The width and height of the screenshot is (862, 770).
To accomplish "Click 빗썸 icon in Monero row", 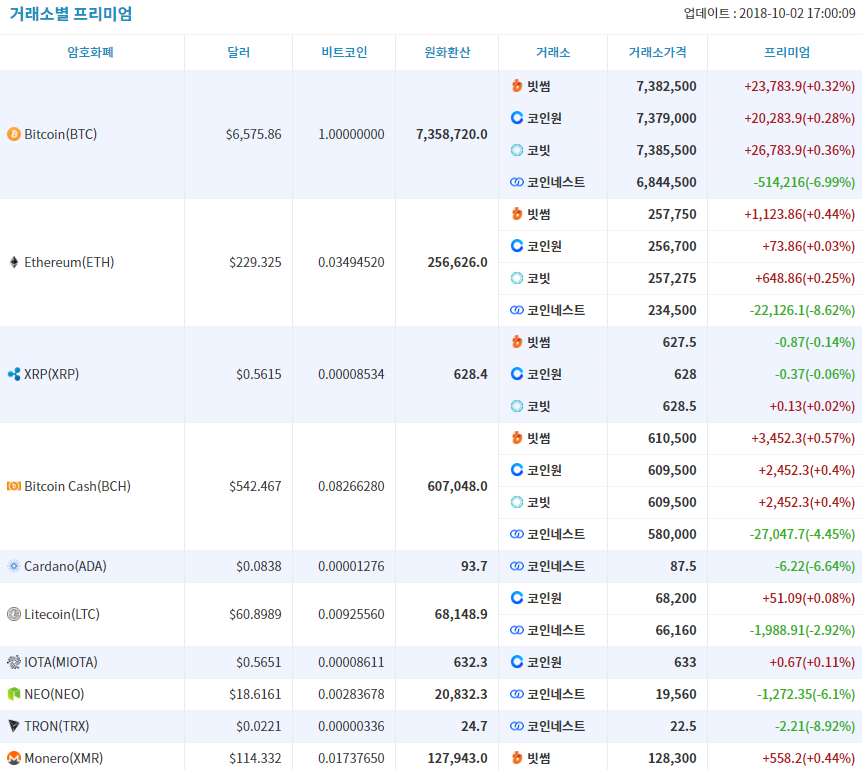I will click(517, 758).
